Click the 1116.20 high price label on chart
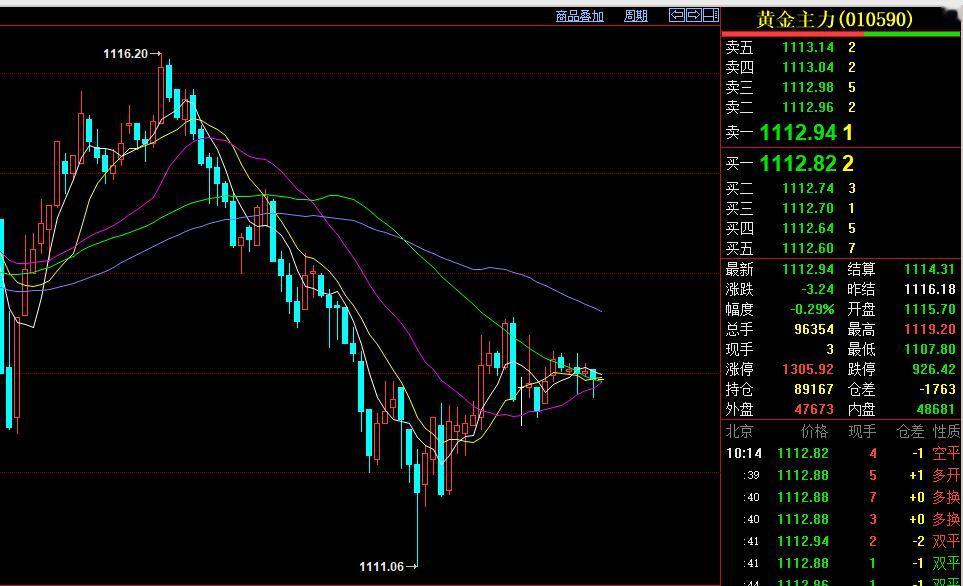Viewport: 963px width, 586px height. (125, 54)
